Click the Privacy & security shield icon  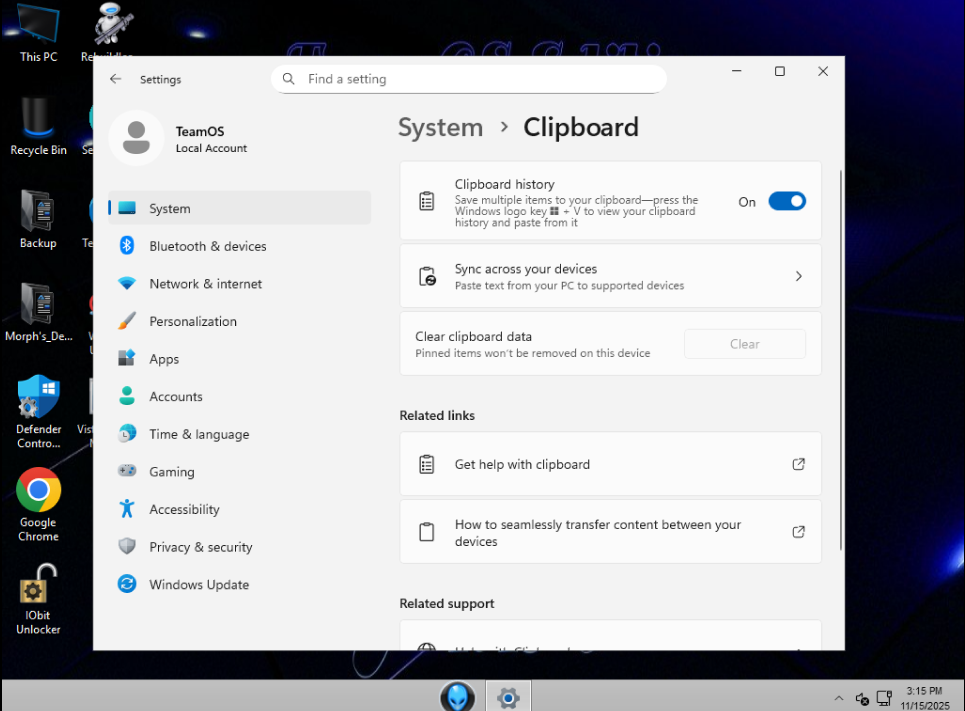tap(127, 547)
